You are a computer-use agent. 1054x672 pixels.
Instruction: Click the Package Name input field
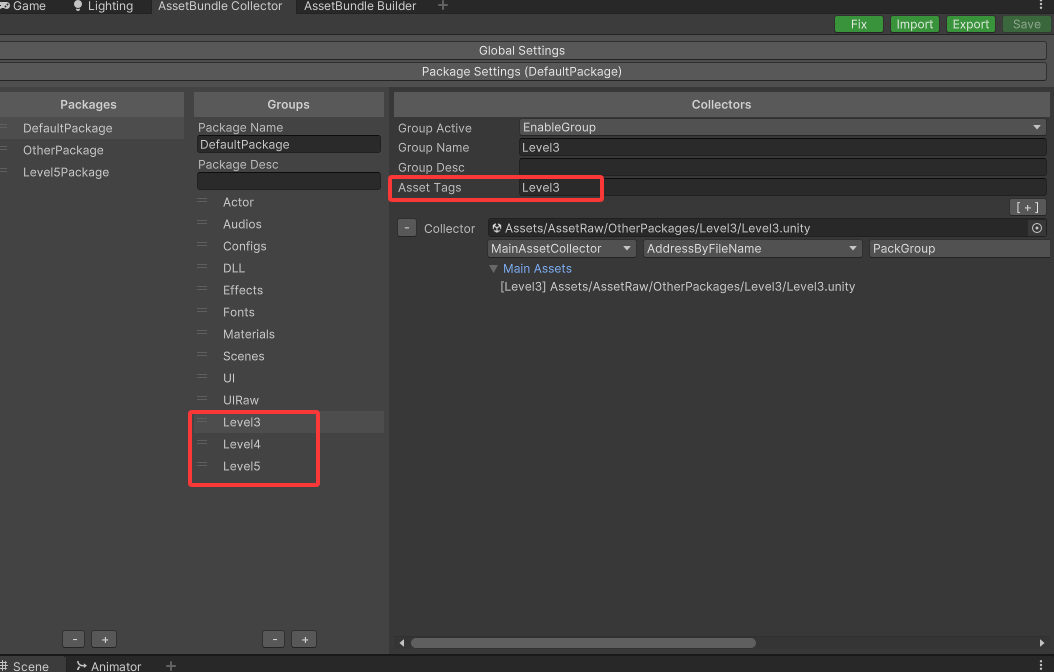point(289,144)
